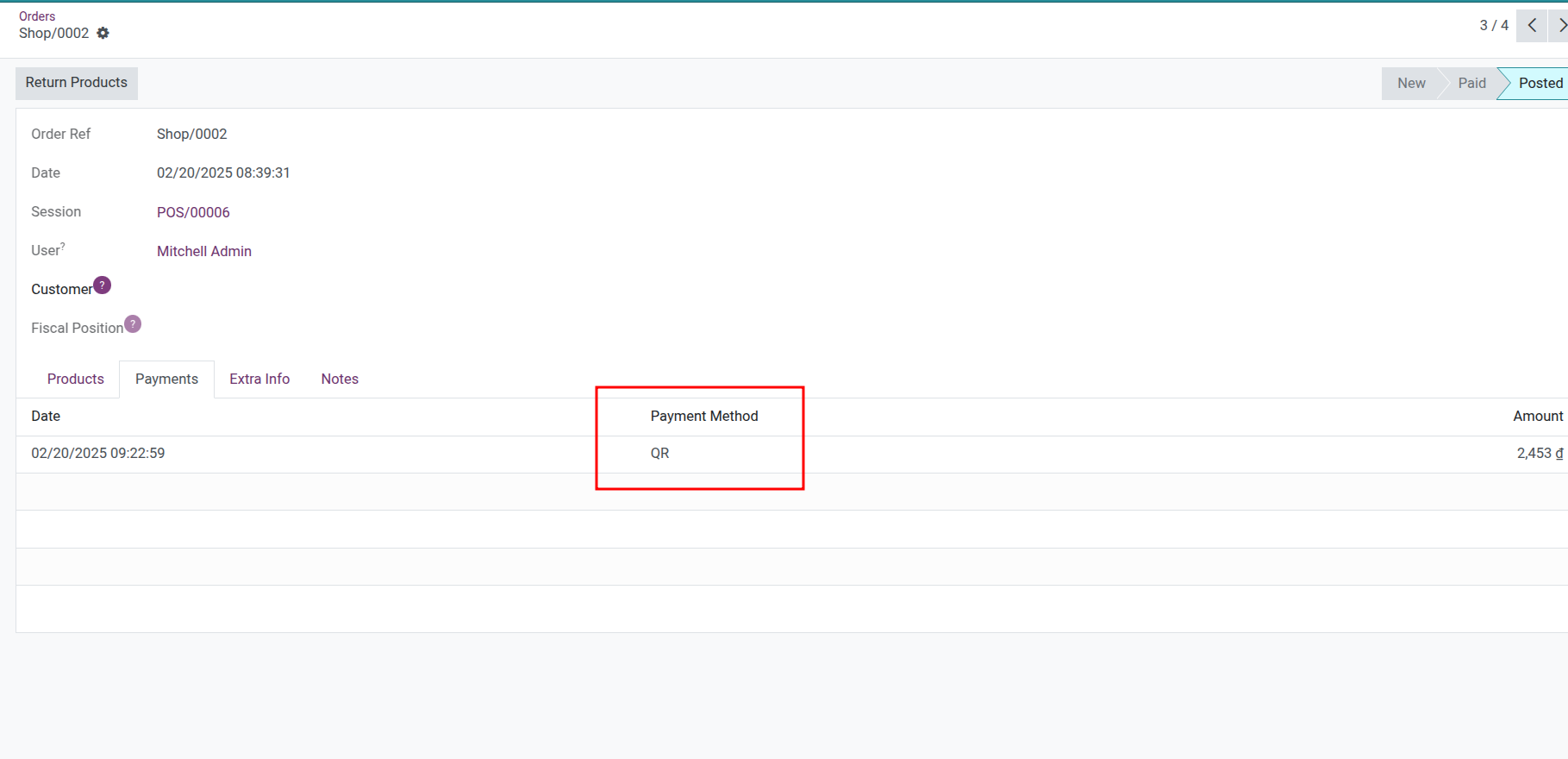Switch to the Notes tab
Image resolution: width=1568 pixels, height=759 pixels.
pos(340,379)
